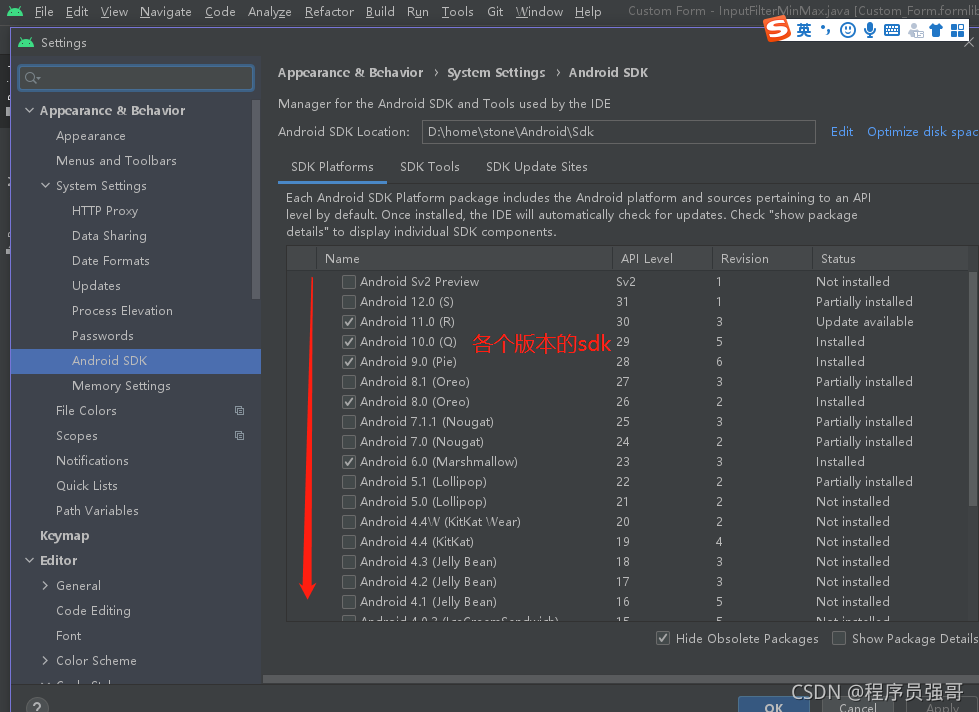Click the Appearance & Behavior breadcrumb
The width and height of the screenshot is (979, 712).
pyautogui.click(x=350, y=72)
